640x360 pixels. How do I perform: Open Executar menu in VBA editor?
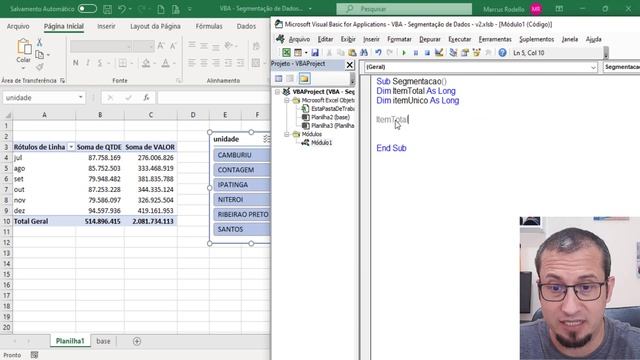click(460, 39)
